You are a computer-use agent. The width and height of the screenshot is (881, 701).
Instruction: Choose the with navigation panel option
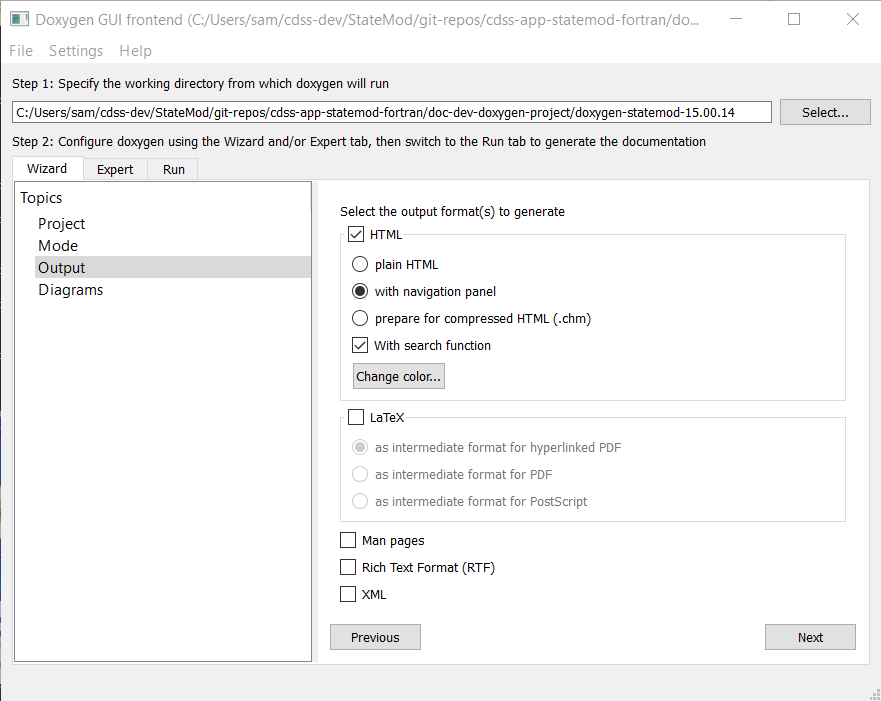[x=360, y=292]
